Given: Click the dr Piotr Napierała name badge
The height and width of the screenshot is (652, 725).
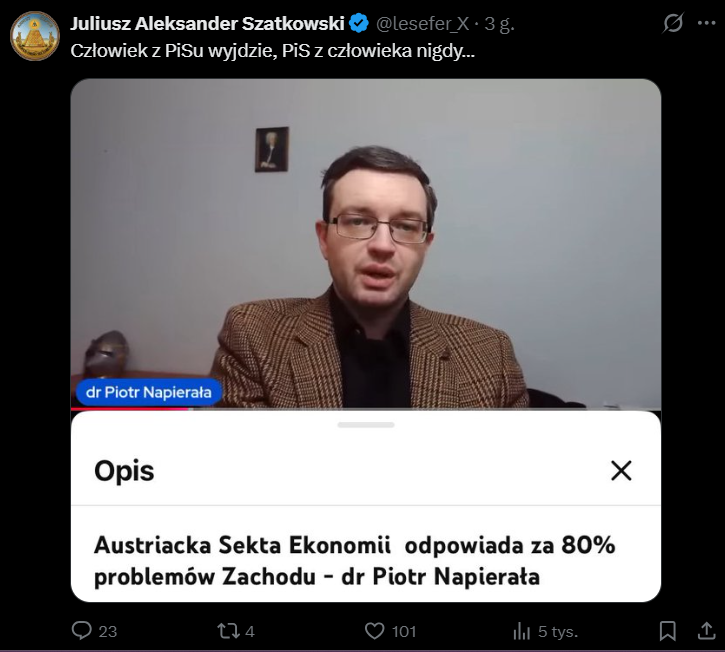Looking at the screenshot, I should [148, 392].
